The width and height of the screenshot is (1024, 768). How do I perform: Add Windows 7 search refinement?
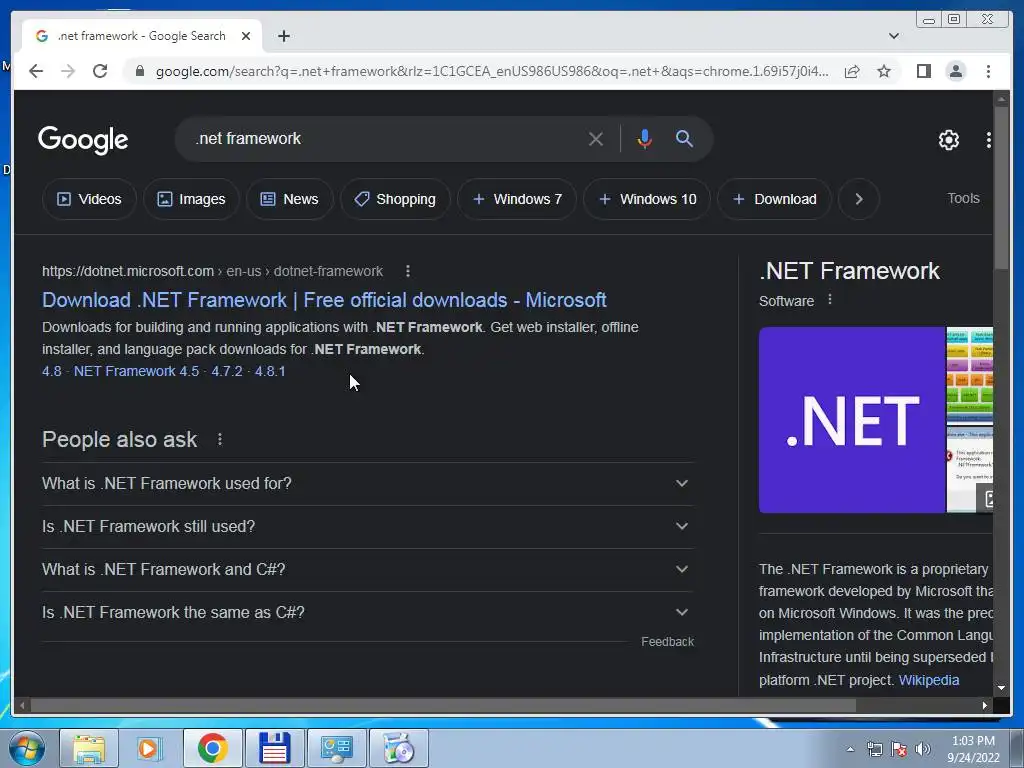(517, 199)
